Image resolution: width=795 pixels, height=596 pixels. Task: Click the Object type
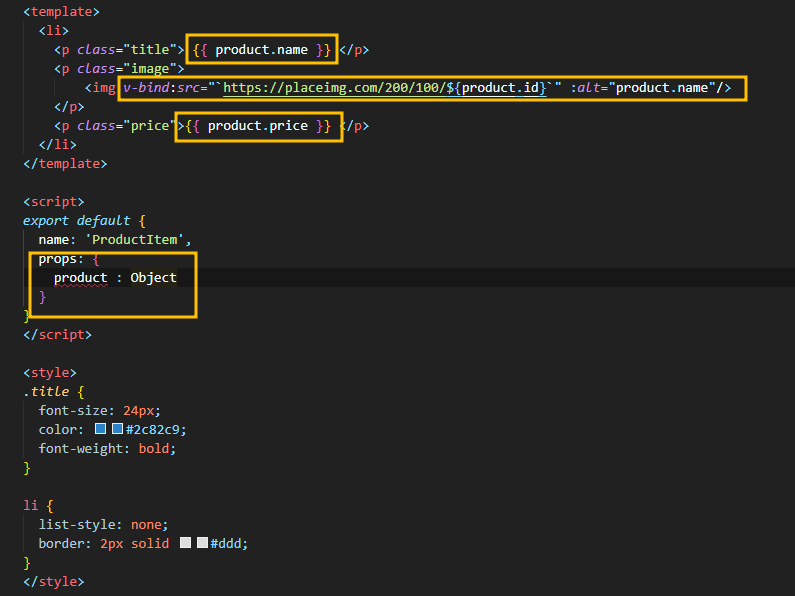154,278
